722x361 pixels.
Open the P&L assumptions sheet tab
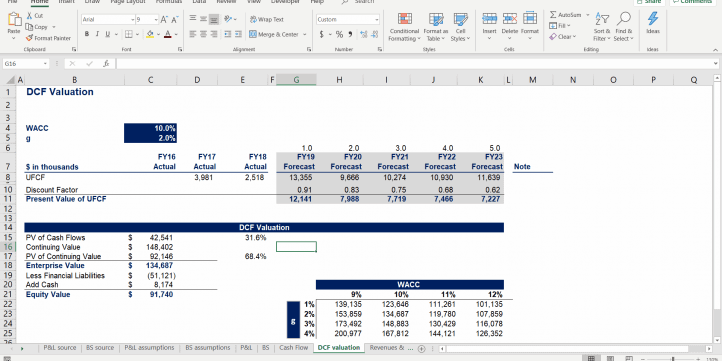click(149, 348)
